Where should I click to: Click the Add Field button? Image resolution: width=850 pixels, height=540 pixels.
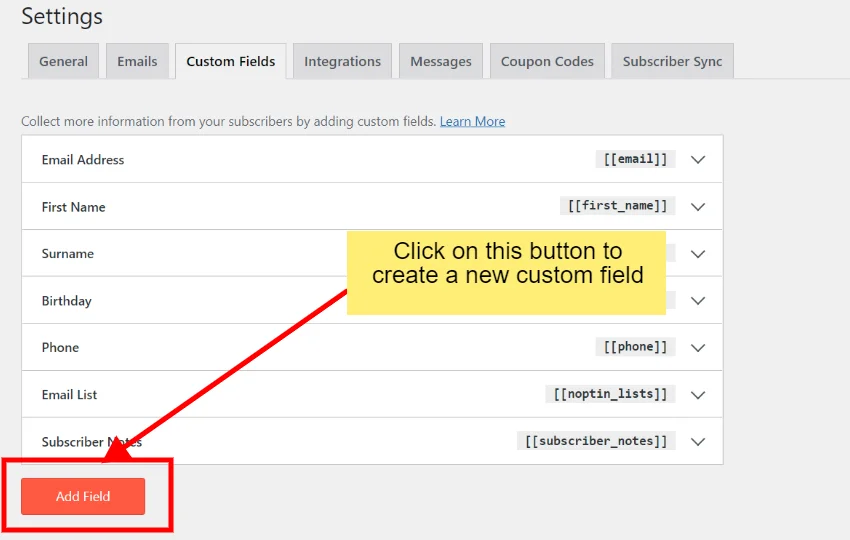[83, 496]
